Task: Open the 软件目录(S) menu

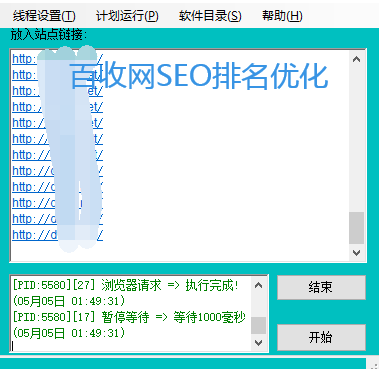Action: click(210, 16)
